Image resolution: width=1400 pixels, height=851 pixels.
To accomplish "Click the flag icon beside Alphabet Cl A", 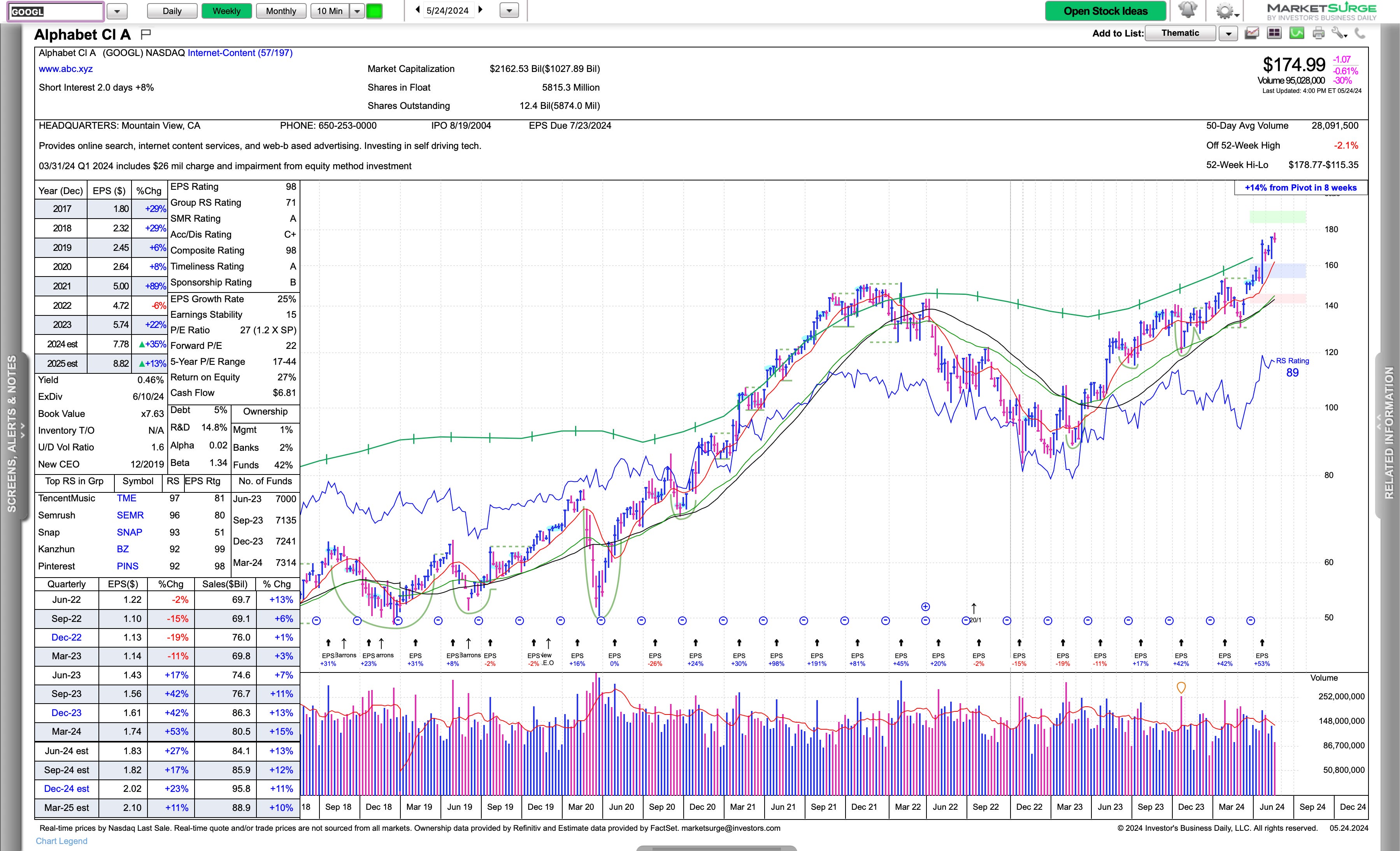I will pyautogui.click(x=146, y=34).
